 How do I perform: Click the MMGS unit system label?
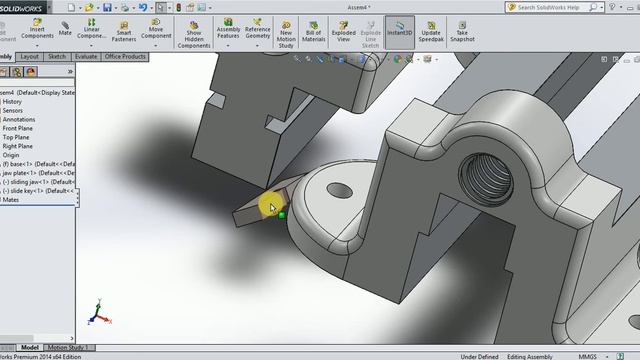(x=587, y=357)
